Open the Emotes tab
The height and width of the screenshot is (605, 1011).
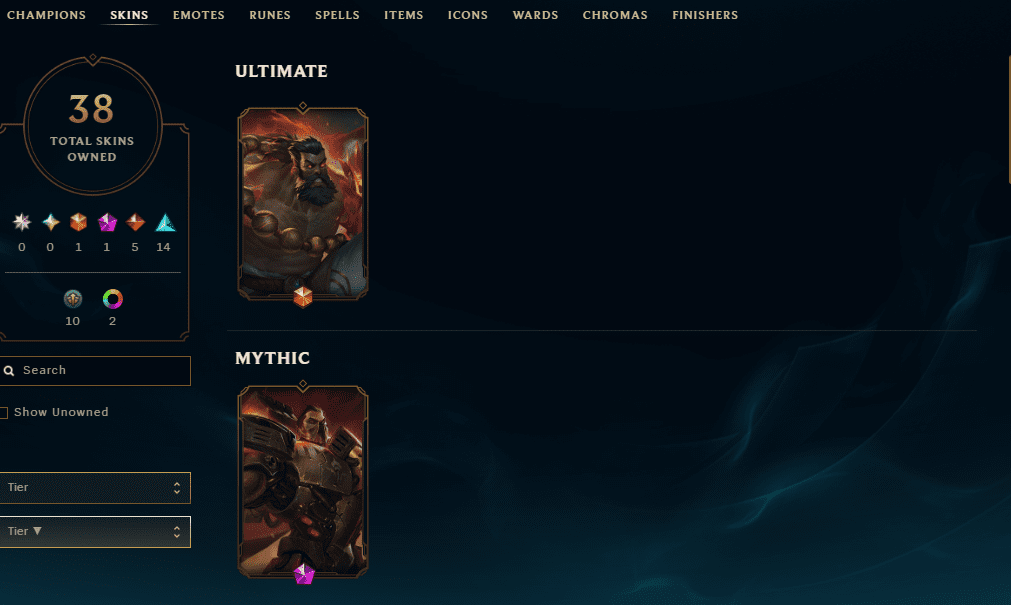point(199,15)
